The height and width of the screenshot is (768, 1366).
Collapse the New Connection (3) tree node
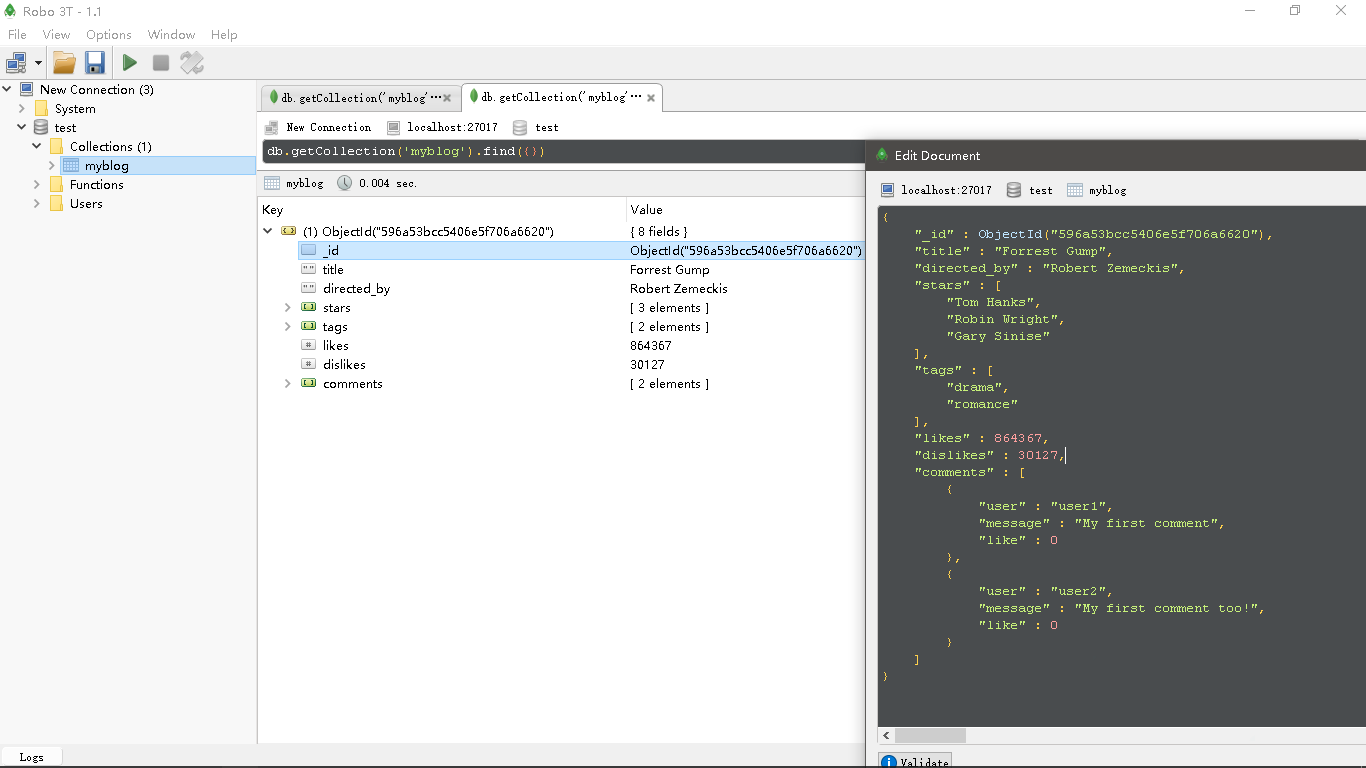pos(7,89)
